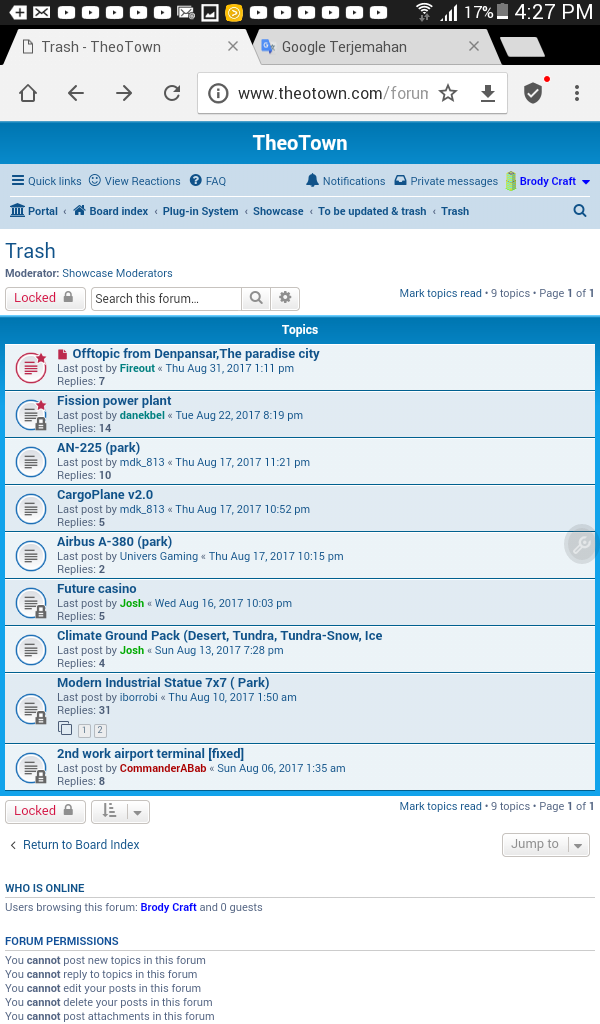
Task: Open a new browser tab
Action: (522, 47)
